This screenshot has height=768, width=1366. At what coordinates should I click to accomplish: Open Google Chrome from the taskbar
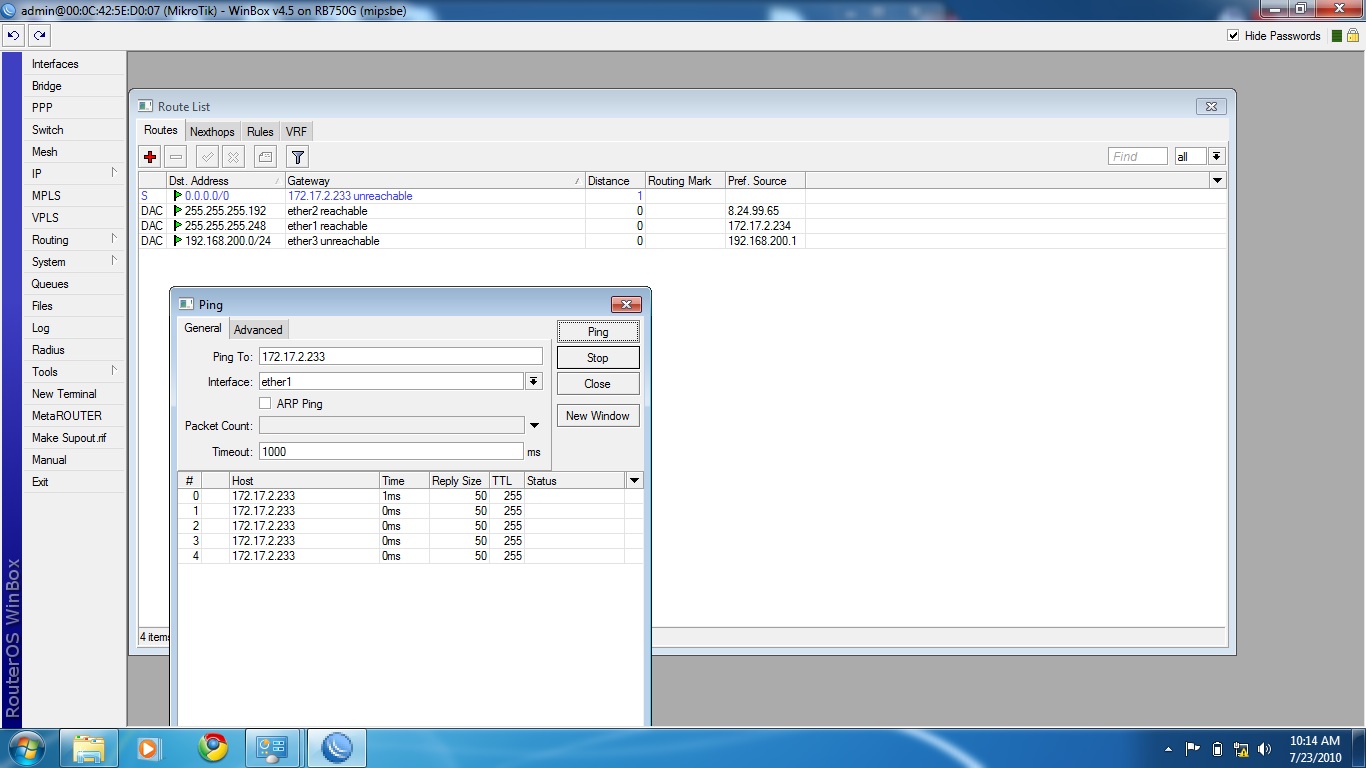(212, 748)
